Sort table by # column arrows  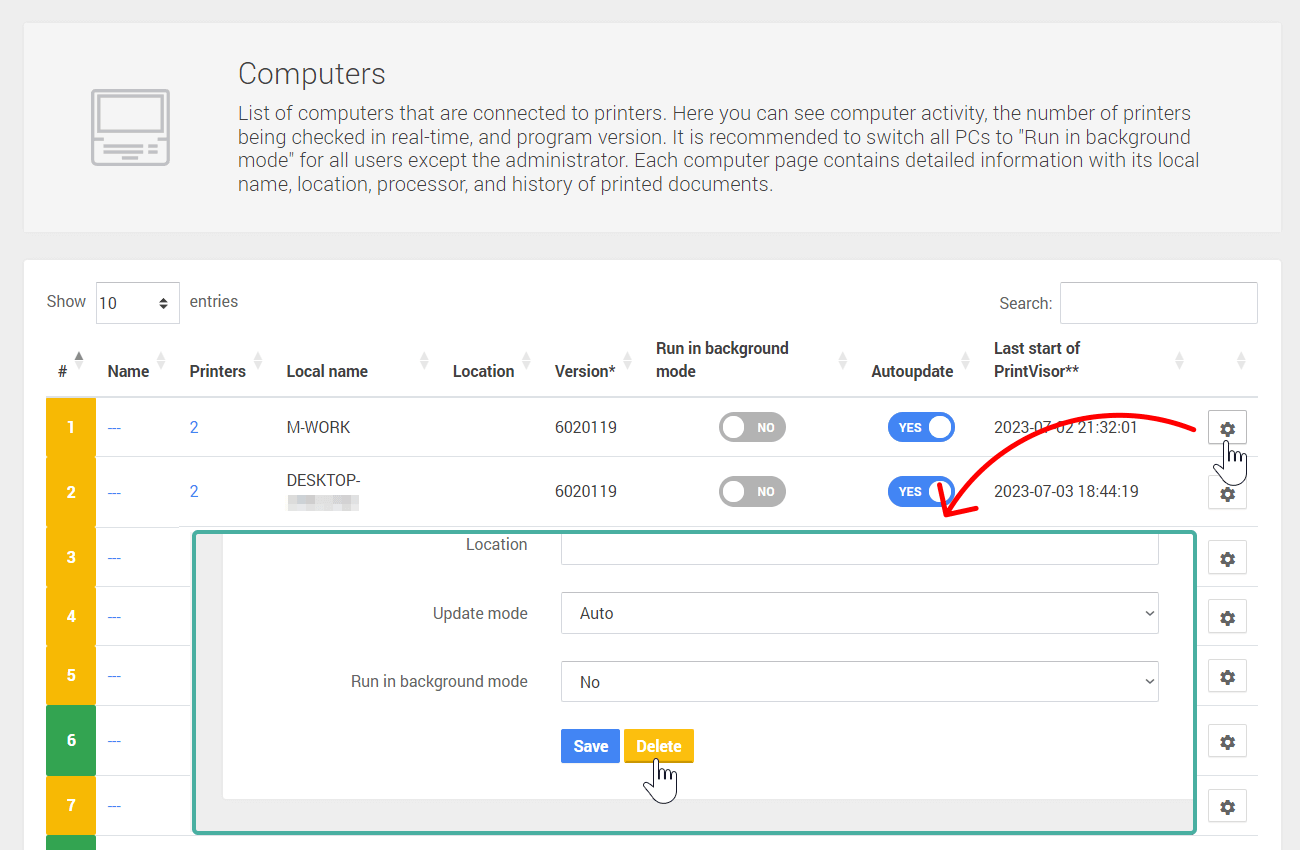(x=79, y=360)
